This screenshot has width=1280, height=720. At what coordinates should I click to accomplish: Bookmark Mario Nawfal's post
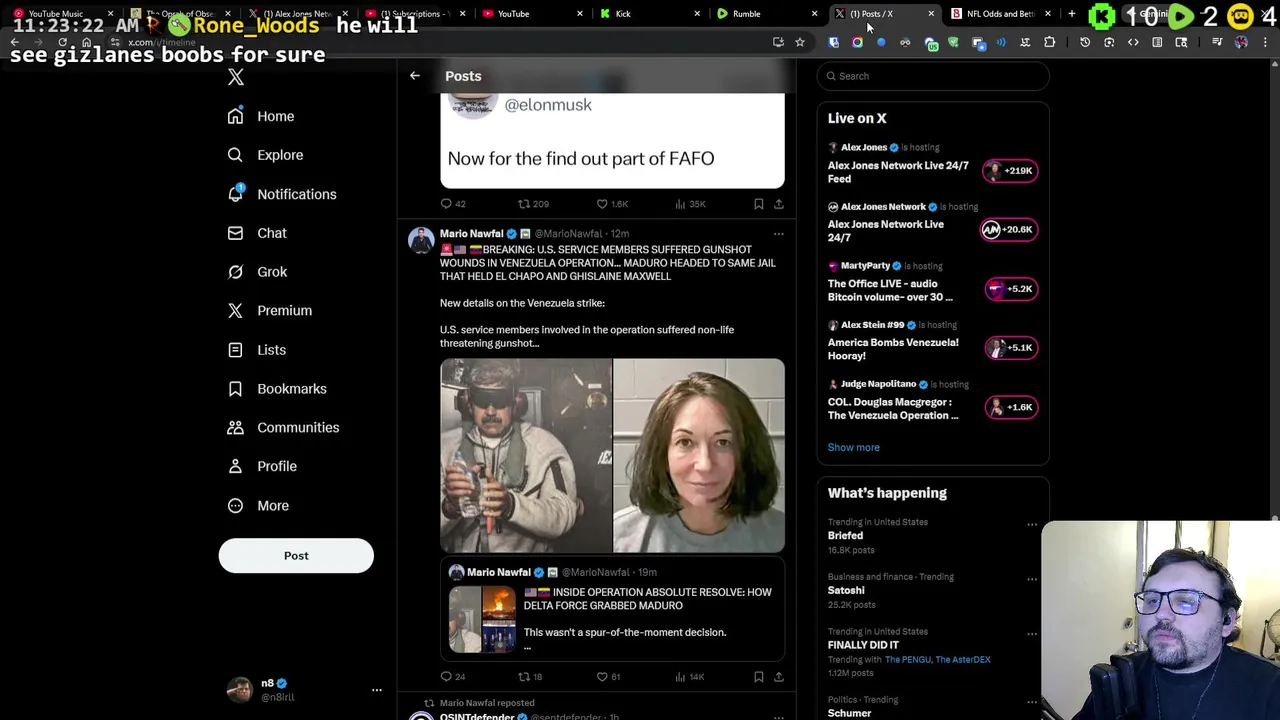pos(759,677)
